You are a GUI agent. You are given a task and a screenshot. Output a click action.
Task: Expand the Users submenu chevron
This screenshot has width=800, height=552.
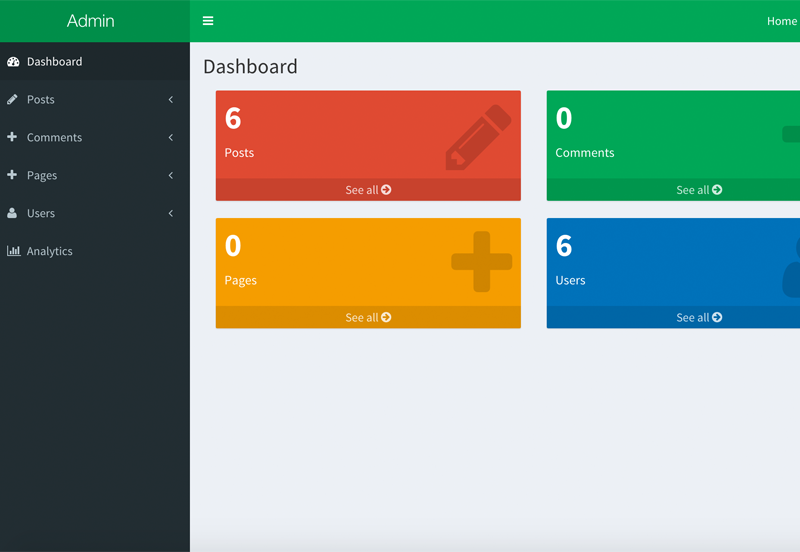[x=171, y=213]
